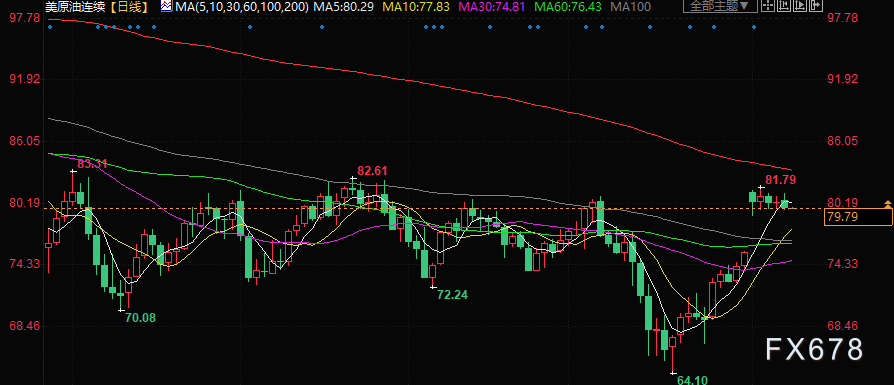Click the jump-to-start range icon
Viewport: 894px width, 385px height.
coord(784,5)
